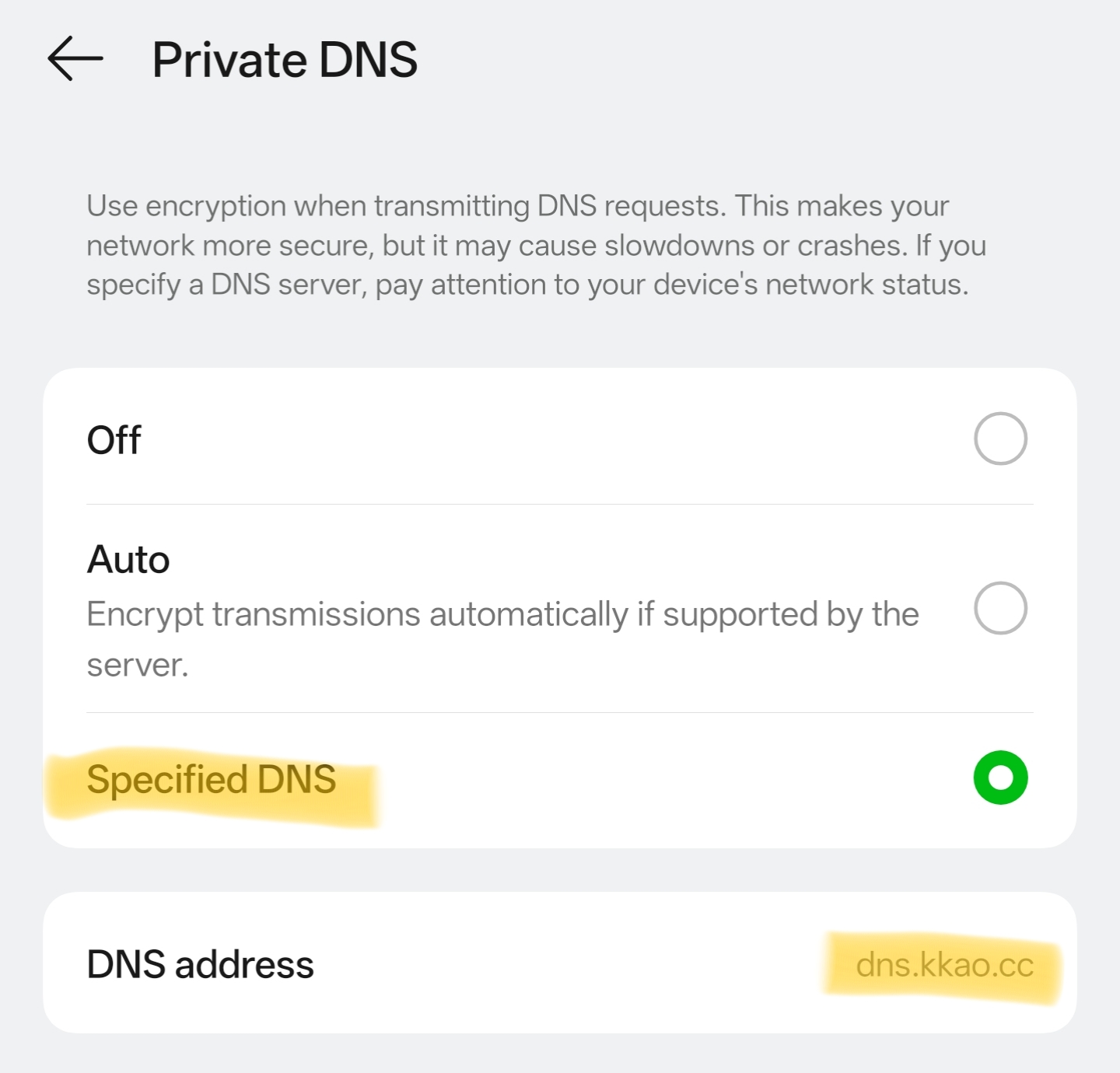Click the divider line between Off and Auto
This screenshot has width=1120, height=1073.
coord(560,504)
